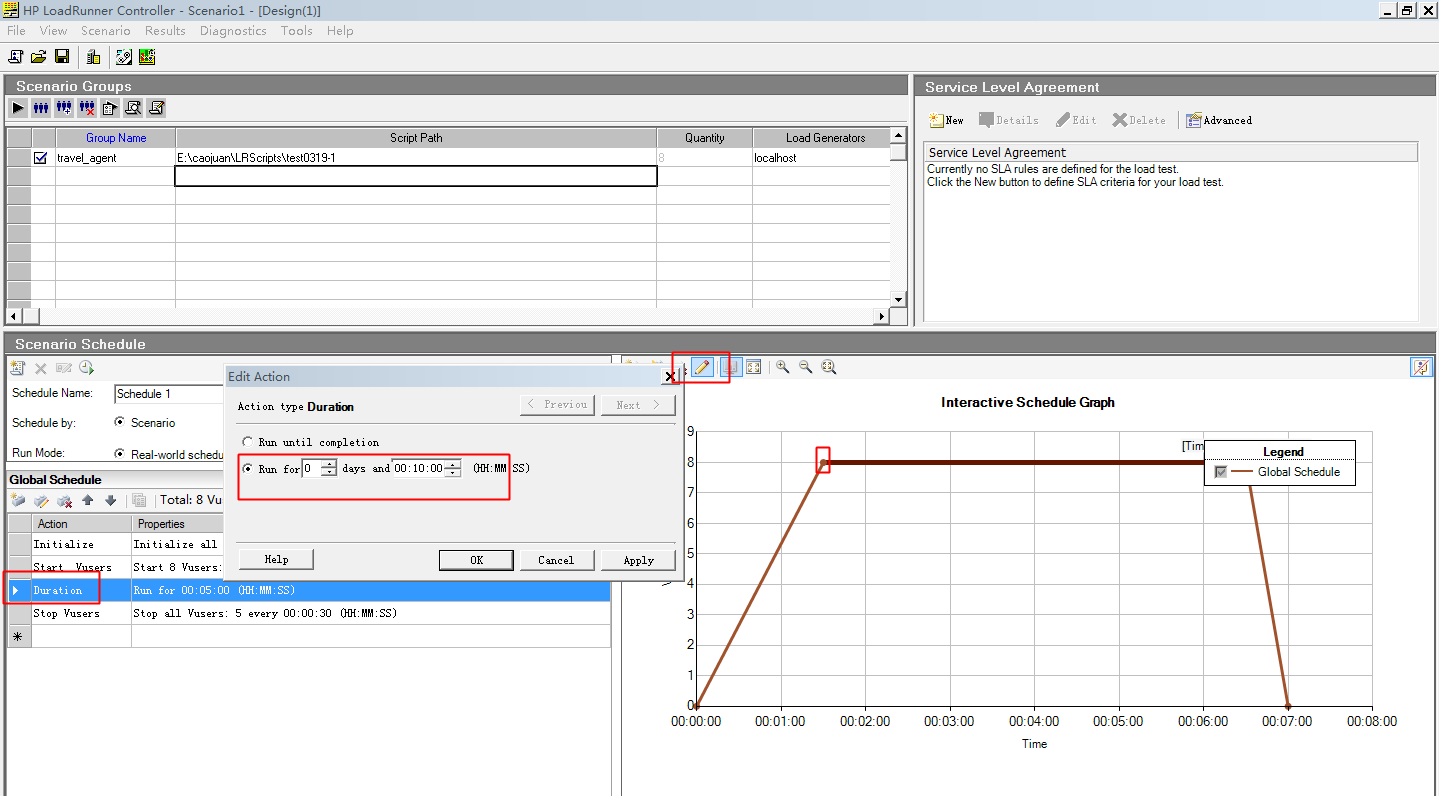Click the New Scenario toolbar icon
The width and height of the screenshot is (1439, 796).
(15, 57)
